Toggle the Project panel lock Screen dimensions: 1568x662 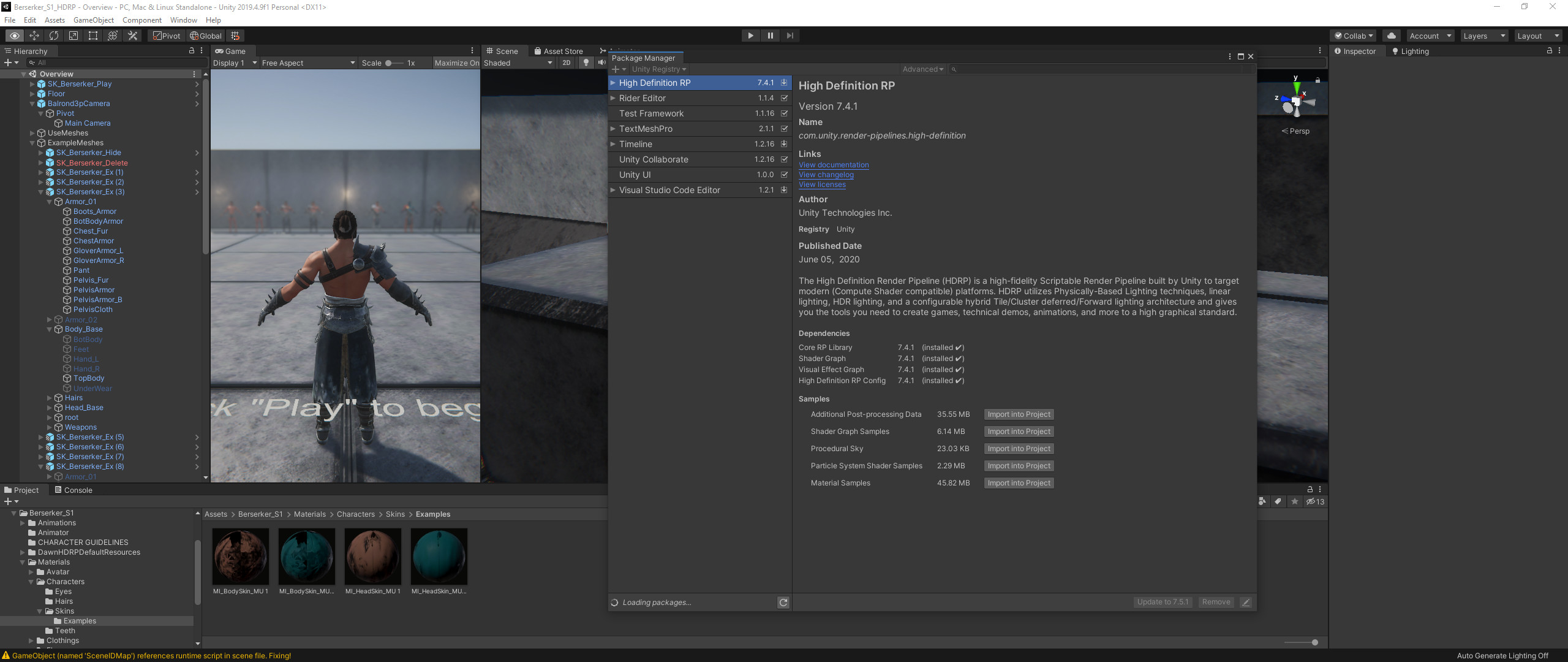tap(1310, 489)
